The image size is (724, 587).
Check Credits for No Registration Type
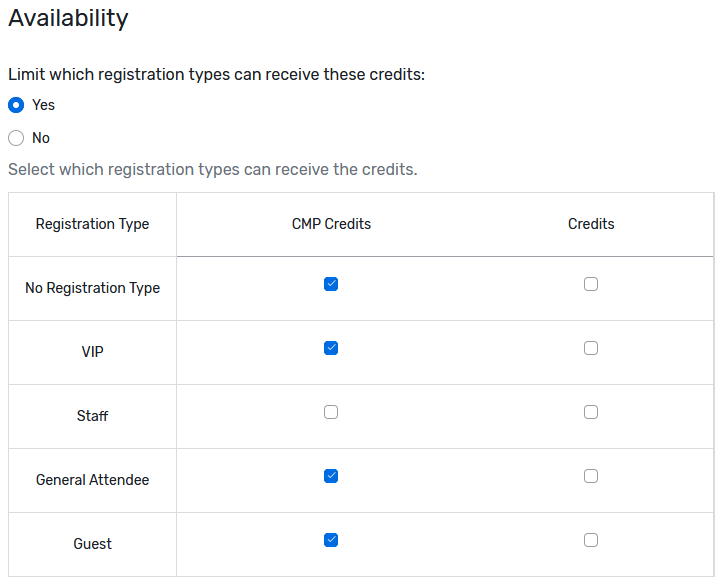(x=591, y=284)
